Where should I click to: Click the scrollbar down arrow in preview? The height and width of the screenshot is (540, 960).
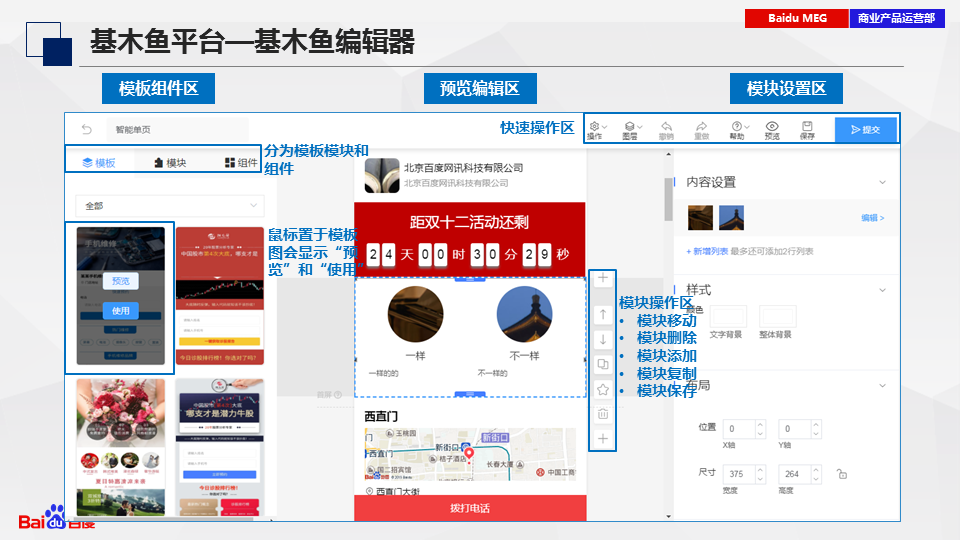pyautogui.click(x=669, y=517)
